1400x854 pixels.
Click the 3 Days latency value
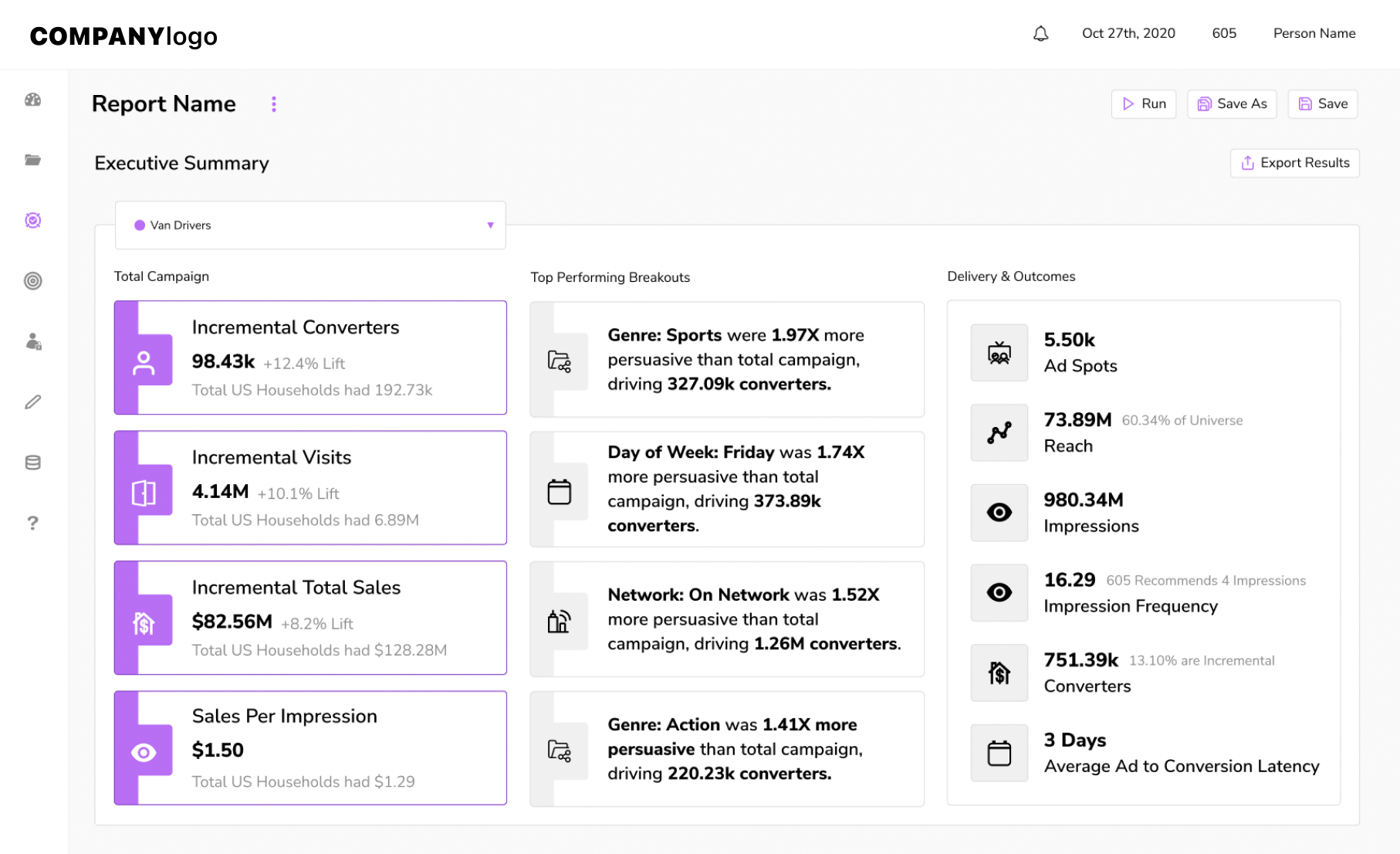pos(1074,740)
